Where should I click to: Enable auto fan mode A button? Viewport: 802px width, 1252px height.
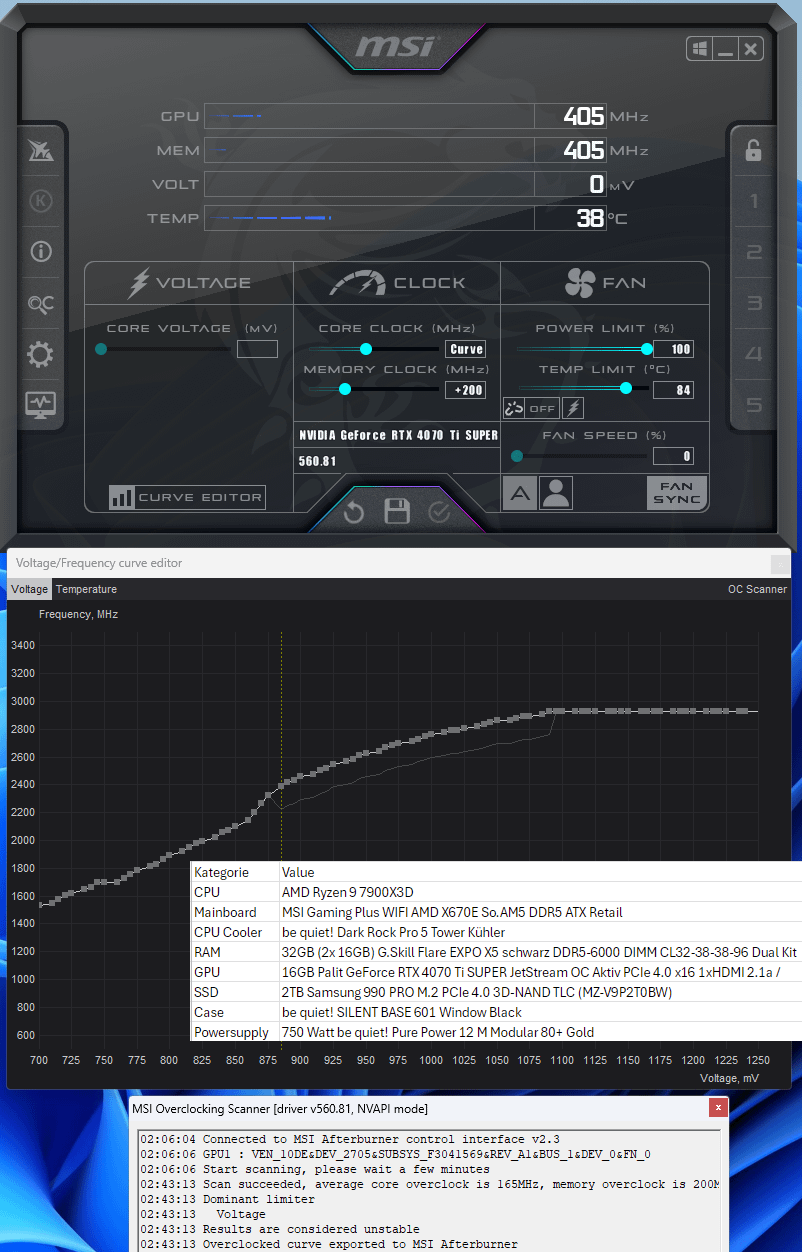tap(520, 493)
